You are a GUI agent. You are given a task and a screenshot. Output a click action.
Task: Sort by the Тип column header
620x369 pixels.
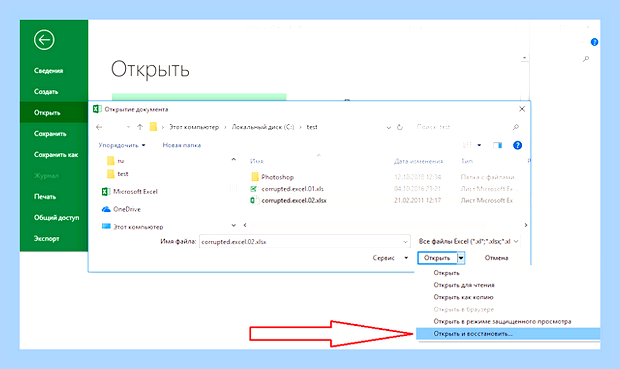pyautogui.click(x=467, y=161)
